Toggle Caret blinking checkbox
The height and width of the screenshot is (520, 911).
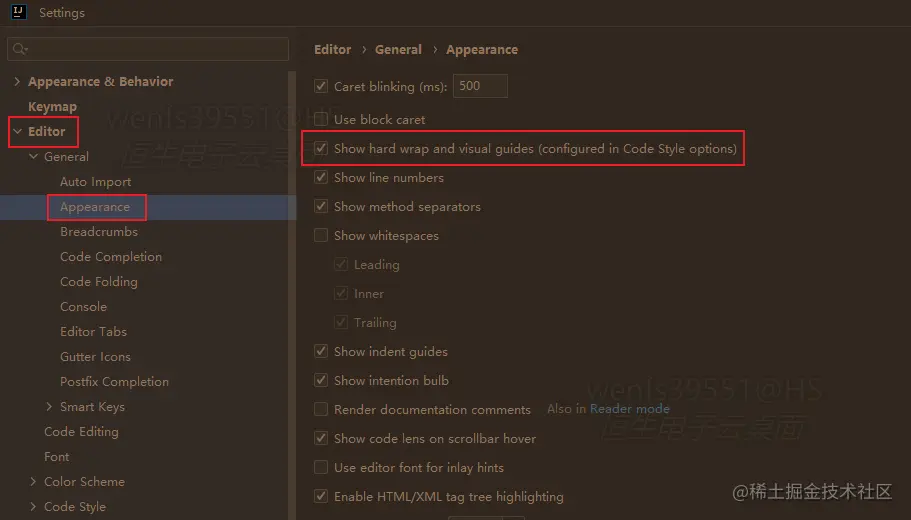pos(321,86)
